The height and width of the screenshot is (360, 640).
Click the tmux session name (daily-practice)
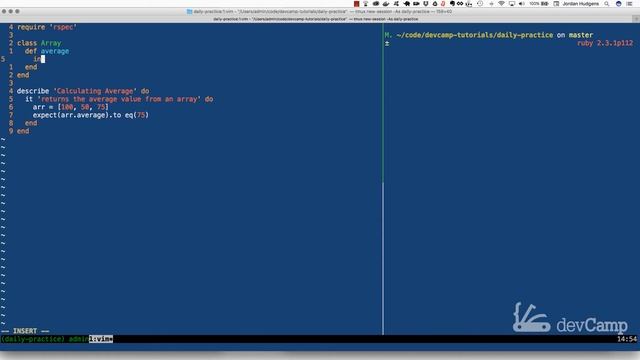coord(33,339)
